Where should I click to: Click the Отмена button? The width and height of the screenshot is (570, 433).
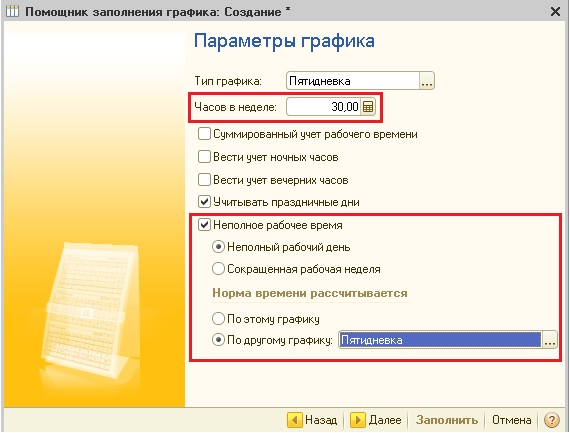[511, 420]
